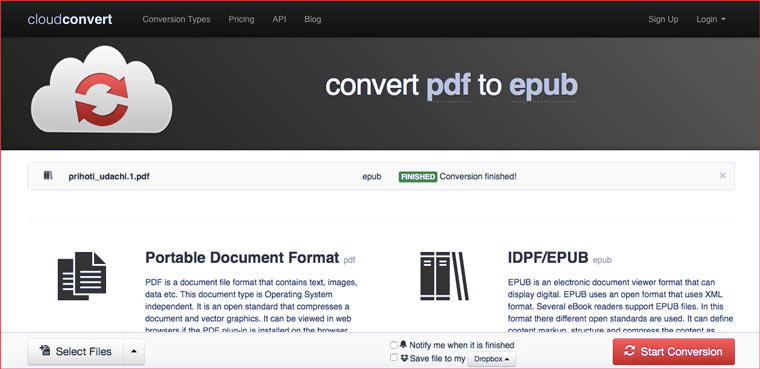Change the target format epub in heading
Screen dimensions: 760x369
(x=543, y=86)
